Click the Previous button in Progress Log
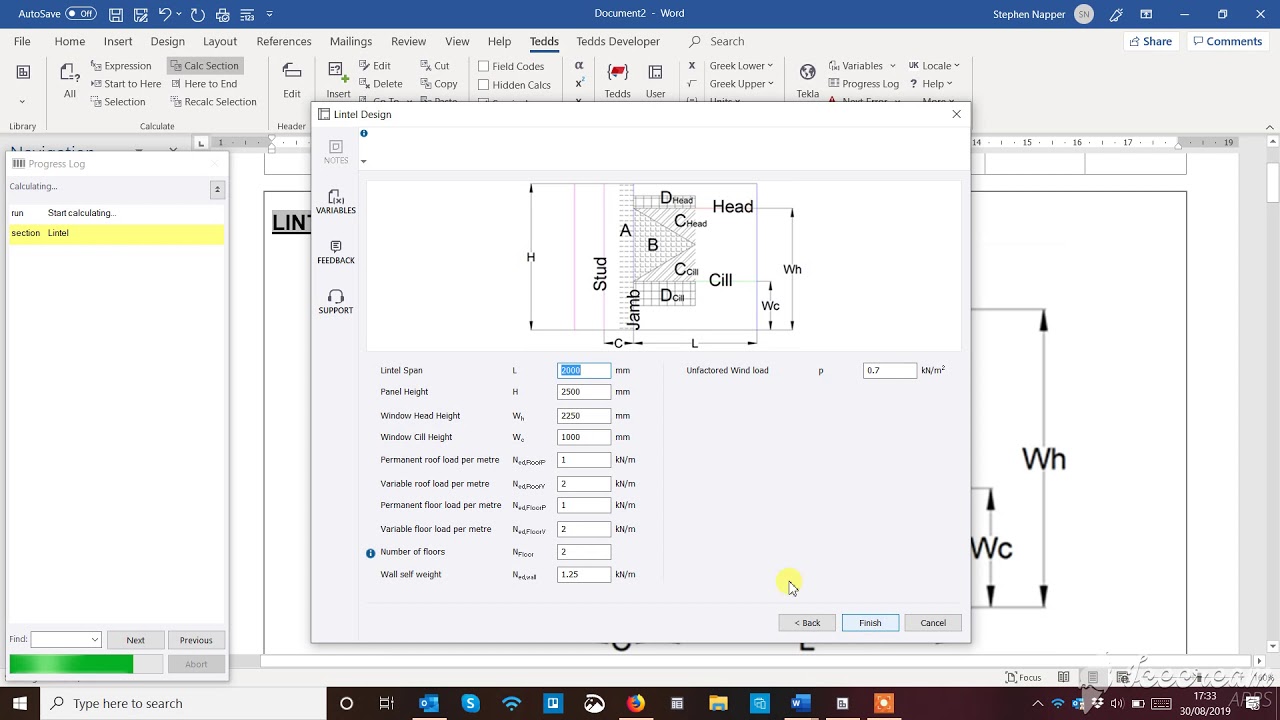This screenshot has height=720, width=1280. pos(196,640)
